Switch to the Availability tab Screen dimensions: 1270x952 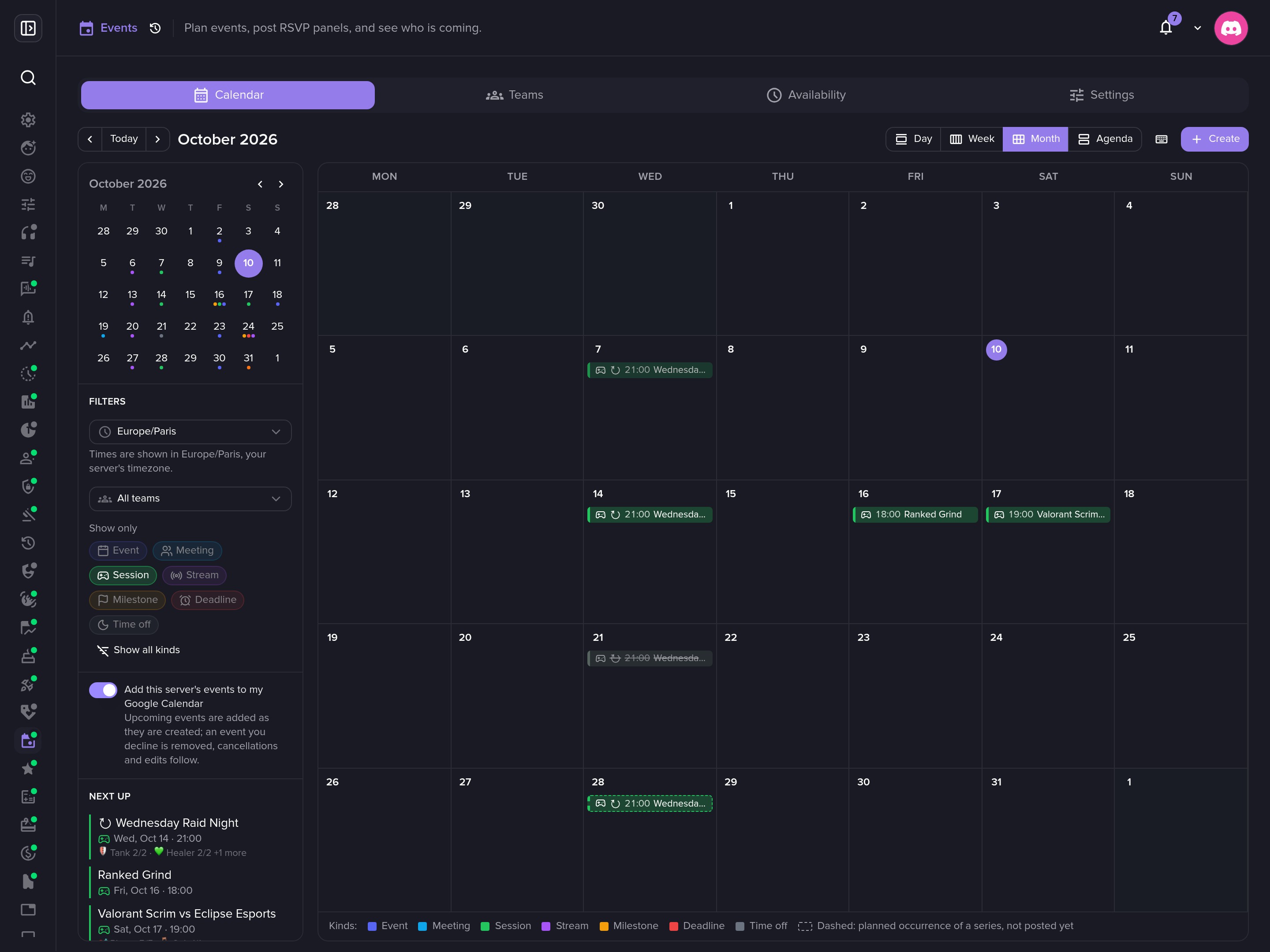pyautogui.click(x=806, y=95)
